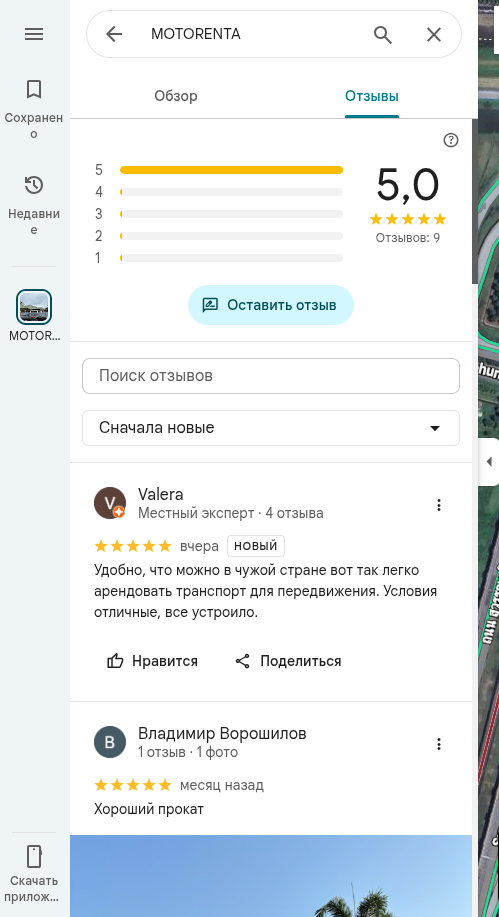Click the reviews panel scrollbar
This screenshot has width=499, height=917.
pos(475,202)
